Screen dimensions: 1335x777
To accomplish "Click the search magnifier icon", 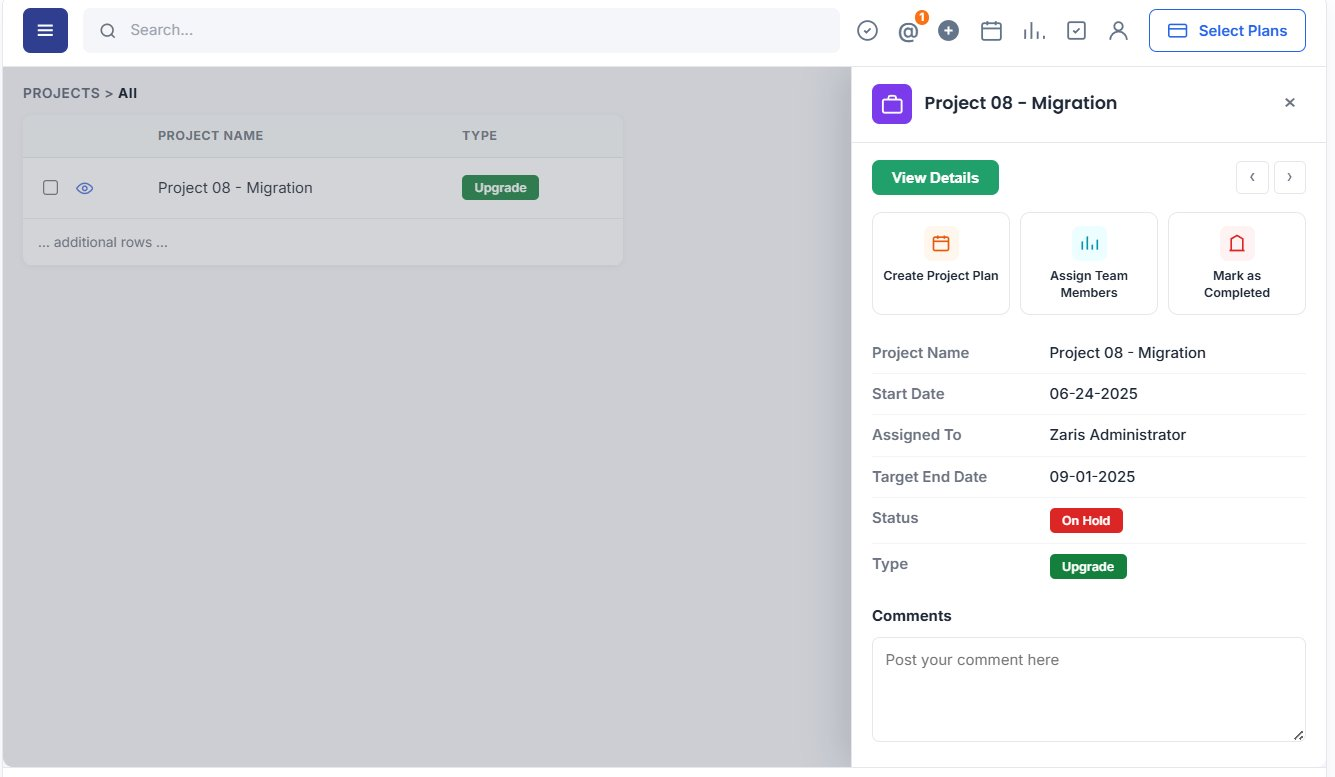I will [x=107, y=31].
